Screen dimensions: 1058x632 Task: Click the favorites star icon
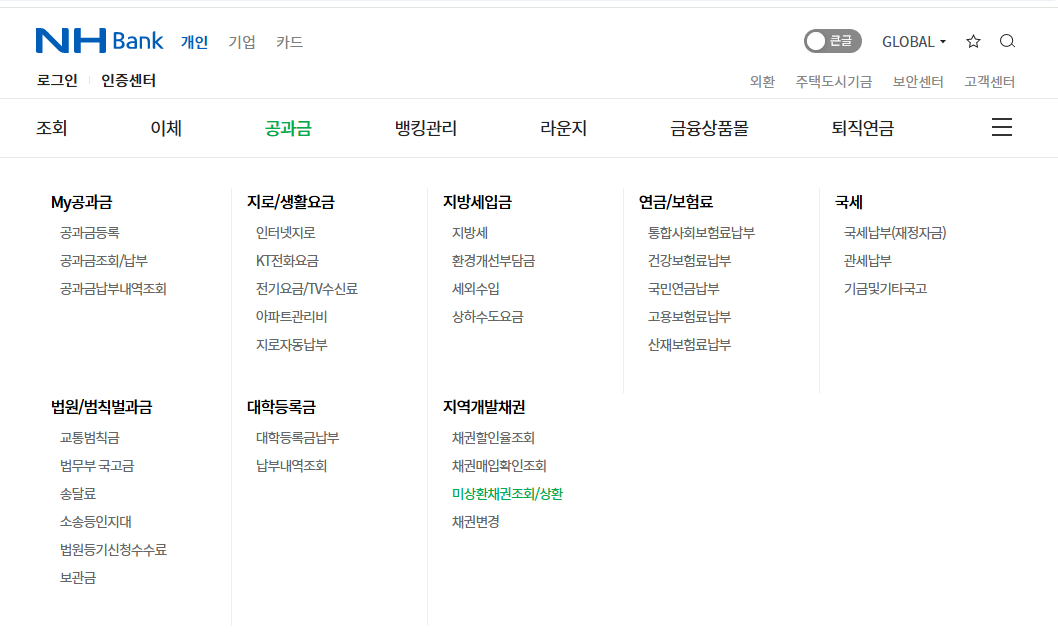point(973,41)
